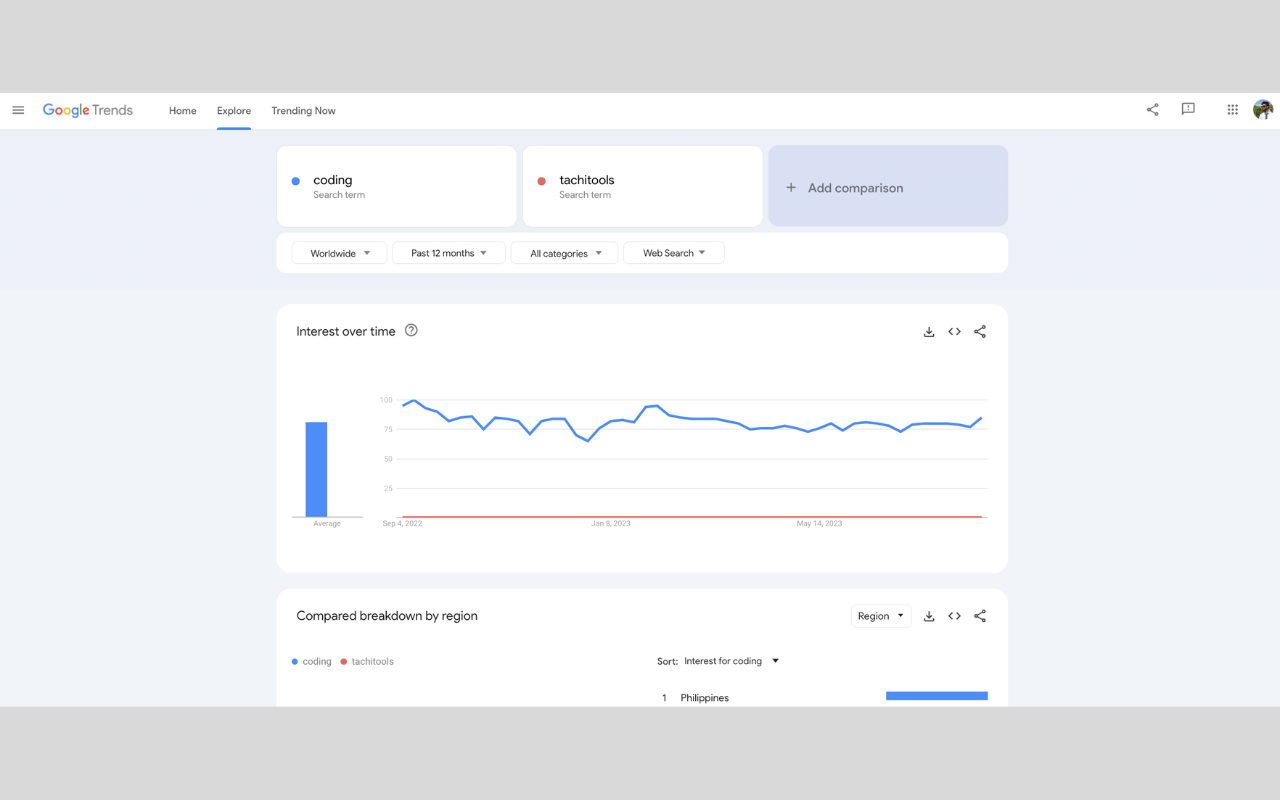Change the Sort by Interest for coding option

tap(731, 661)
